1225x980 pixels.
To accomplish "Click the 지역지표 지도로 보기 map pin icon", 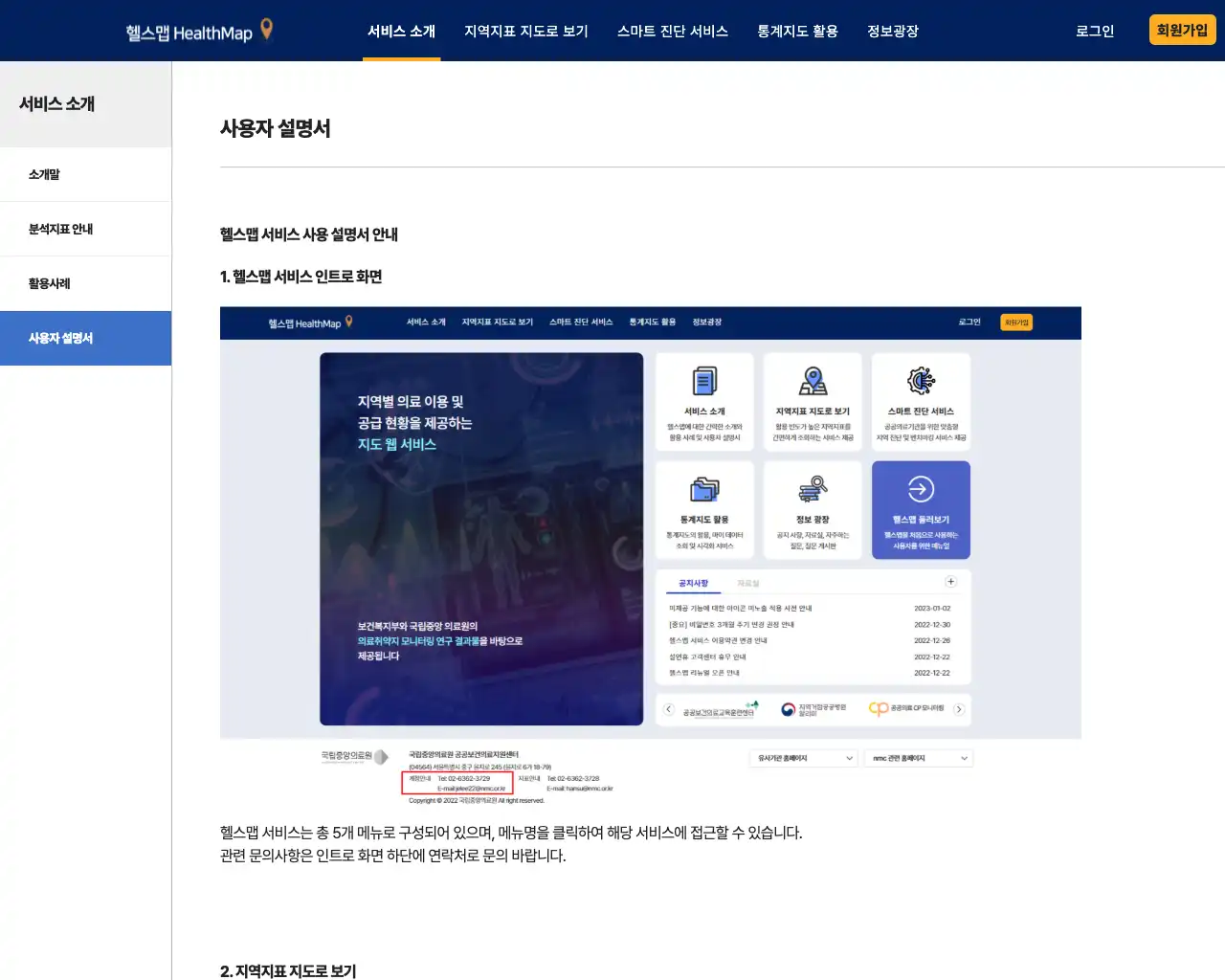I will click(813, 381).
